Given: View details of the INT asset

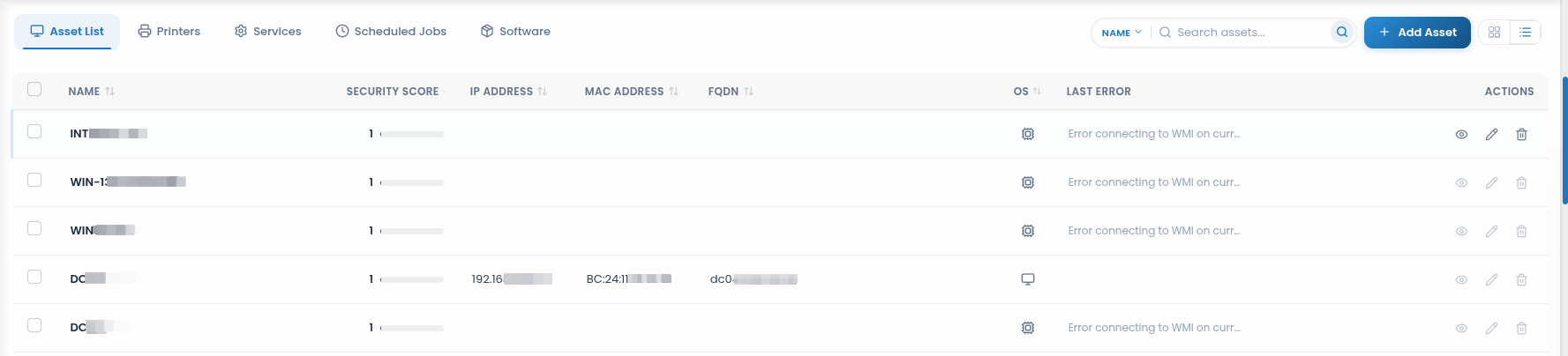Looking at the screenshot, I should point(1461,135).
